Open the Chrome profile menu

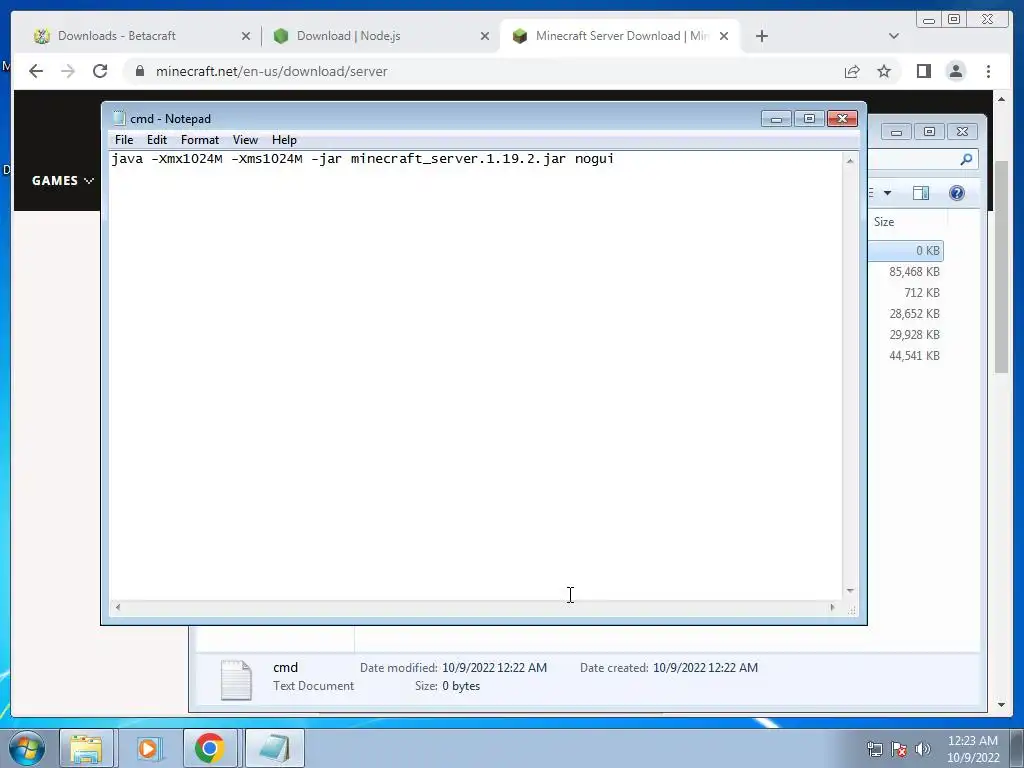955,71
